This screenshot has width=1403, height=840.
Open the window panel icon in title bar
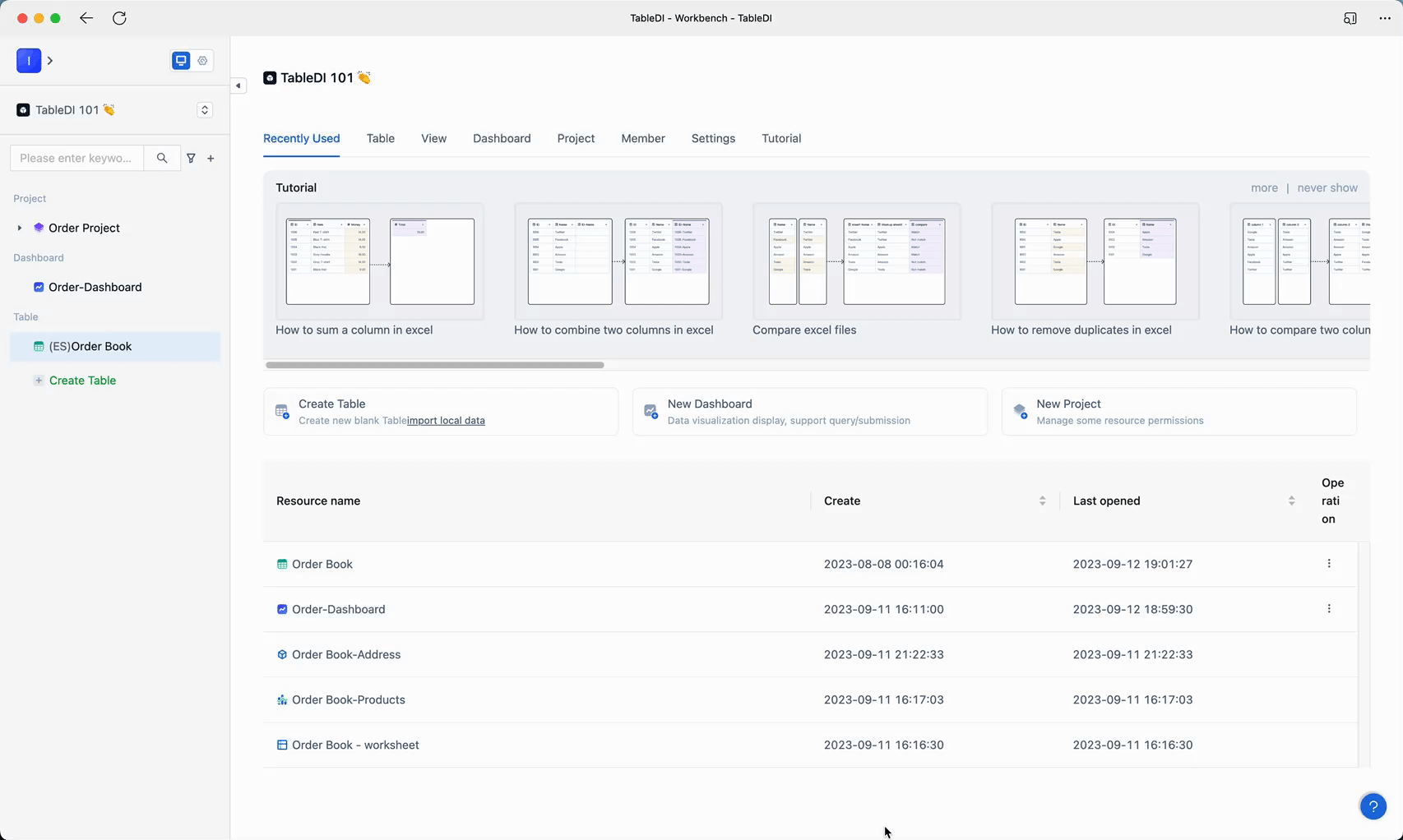click(1350, 18)
